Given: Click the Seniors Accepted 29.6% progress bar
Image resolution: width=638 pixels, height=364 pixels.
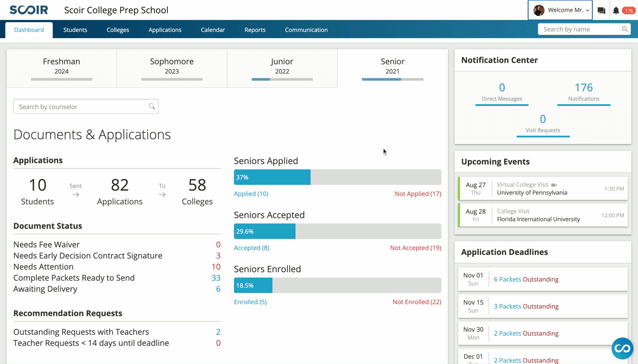Looking at the screenshot, I should [x=337, y=231].
